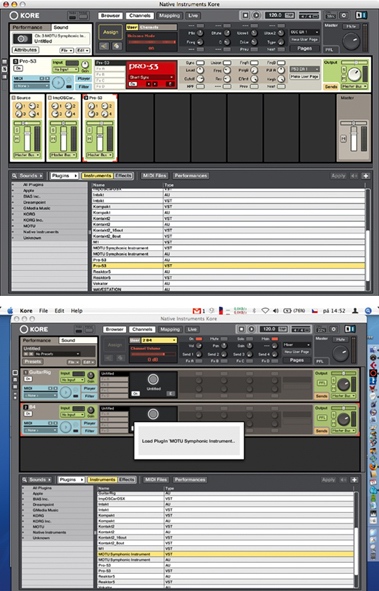
Task: Click the Attributes button
Action: click(26, 50)
